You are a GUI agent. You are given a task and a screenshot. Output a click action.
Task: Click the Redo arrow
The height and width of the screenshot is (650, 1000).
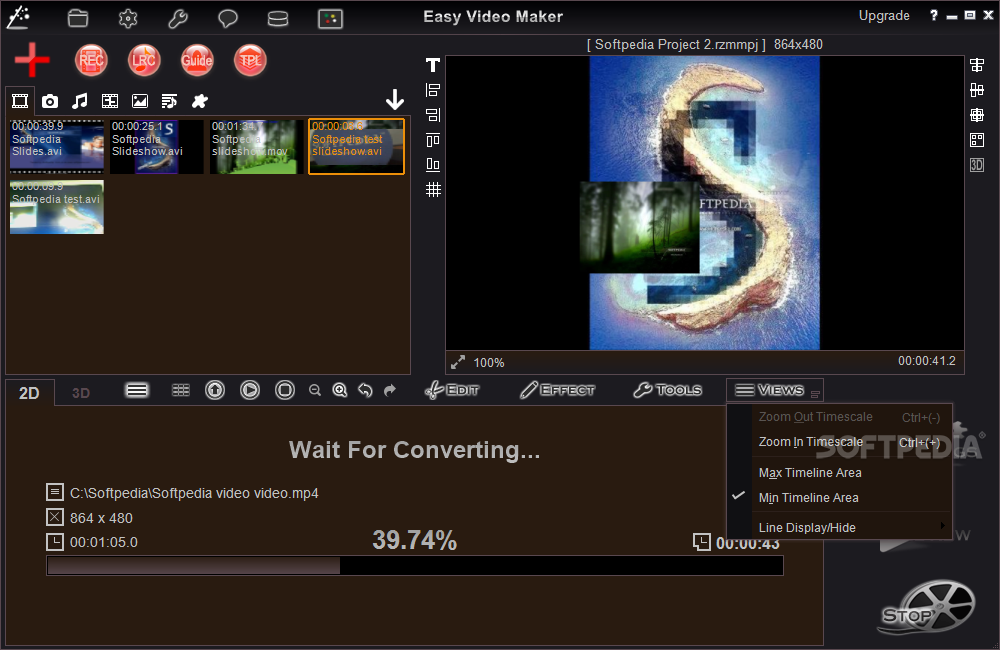(x=390, y=390)
